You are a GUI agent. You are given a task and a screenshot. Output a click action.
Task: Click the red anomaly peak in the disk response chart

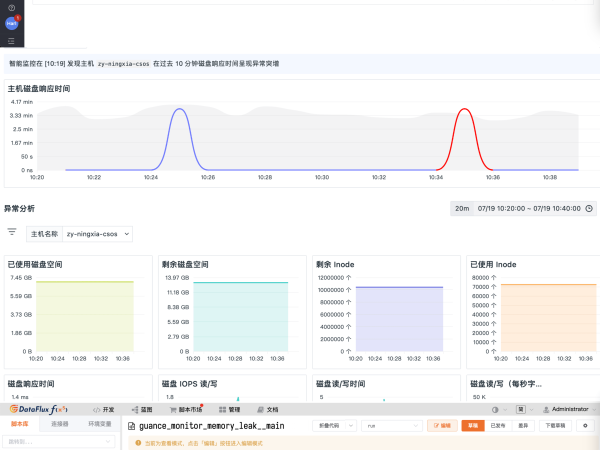point(465,110)
